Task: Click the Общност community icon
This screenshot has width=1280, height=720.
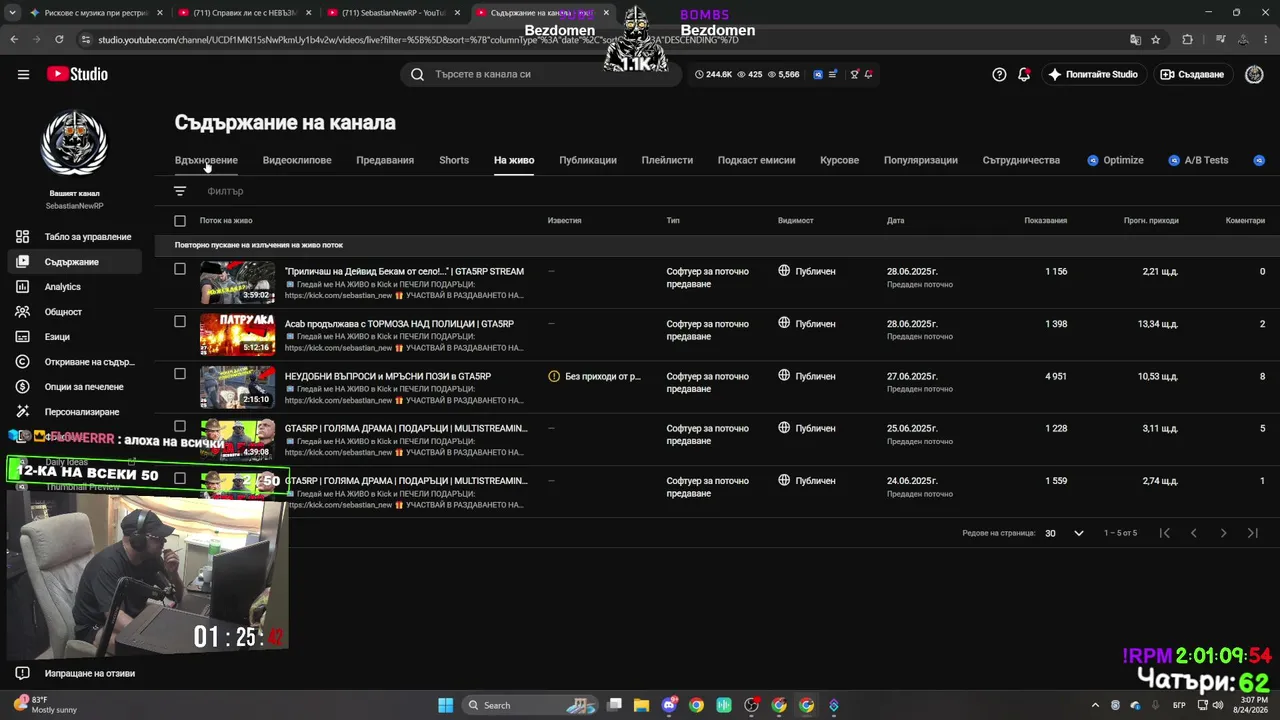Action: tap(22, 312)
